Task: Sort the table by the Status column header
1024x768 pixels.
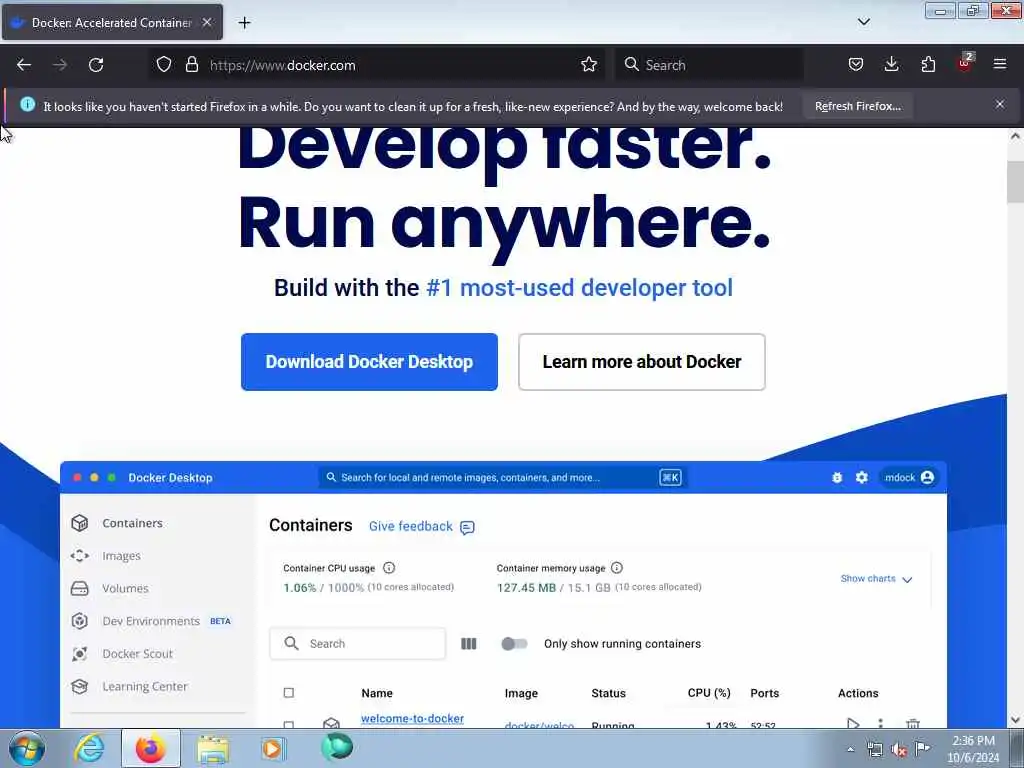Action: 608,693
